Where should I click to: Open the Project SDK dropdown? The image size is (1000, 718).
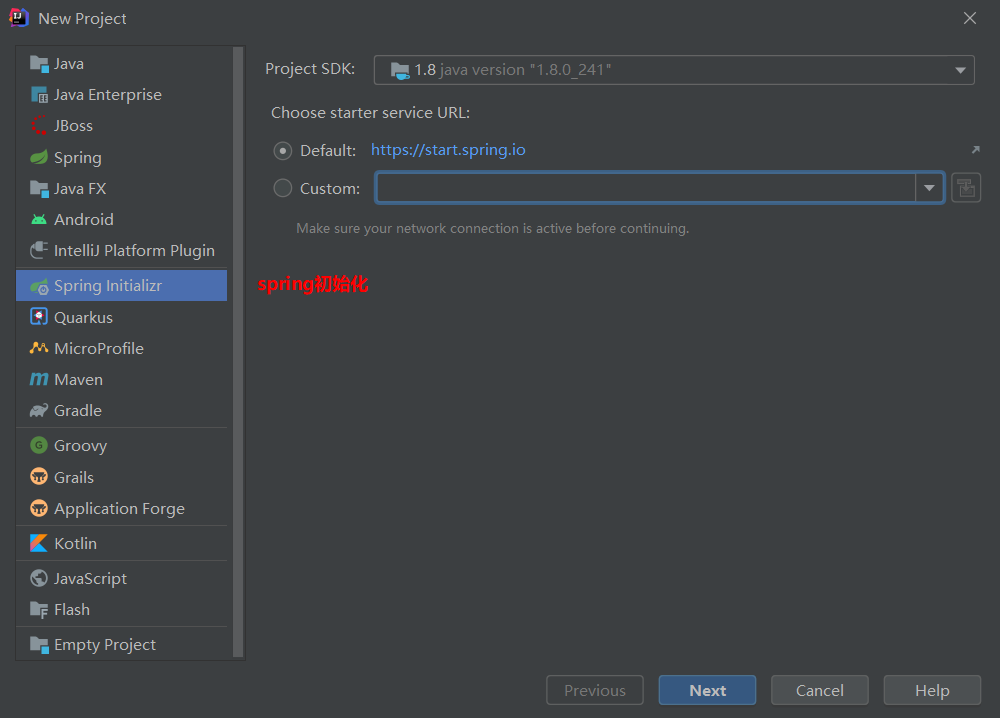(x=674, y=70)
